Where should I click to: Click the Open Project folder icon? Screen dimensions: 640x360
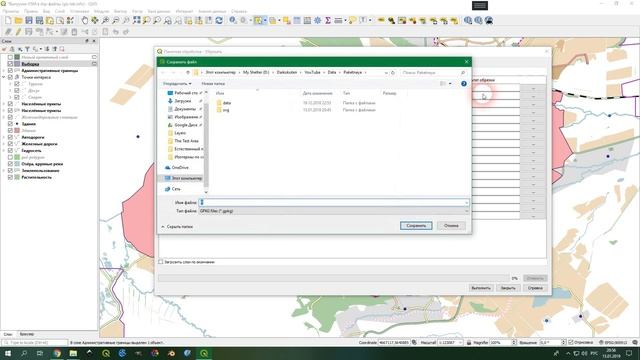18,20
